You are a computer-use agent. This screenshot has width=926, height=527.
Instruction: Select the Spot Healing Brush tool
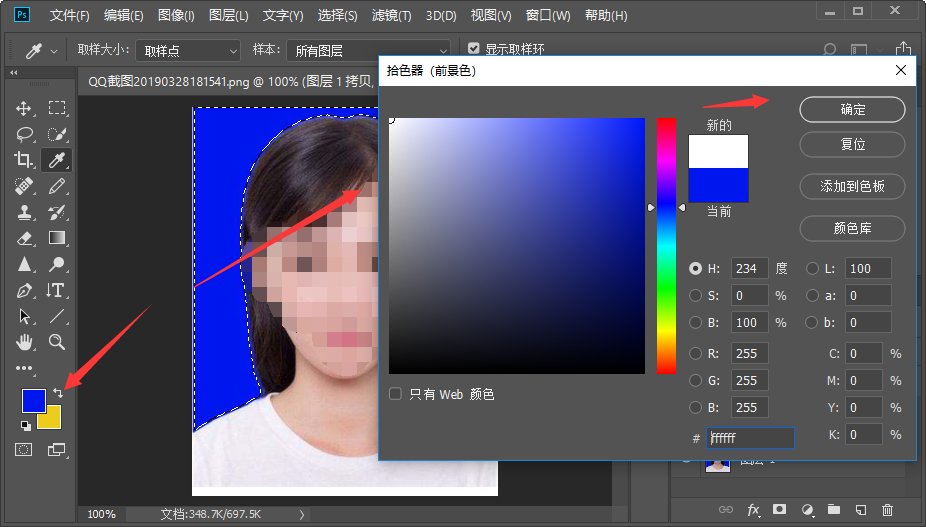[x=24, y=186]
